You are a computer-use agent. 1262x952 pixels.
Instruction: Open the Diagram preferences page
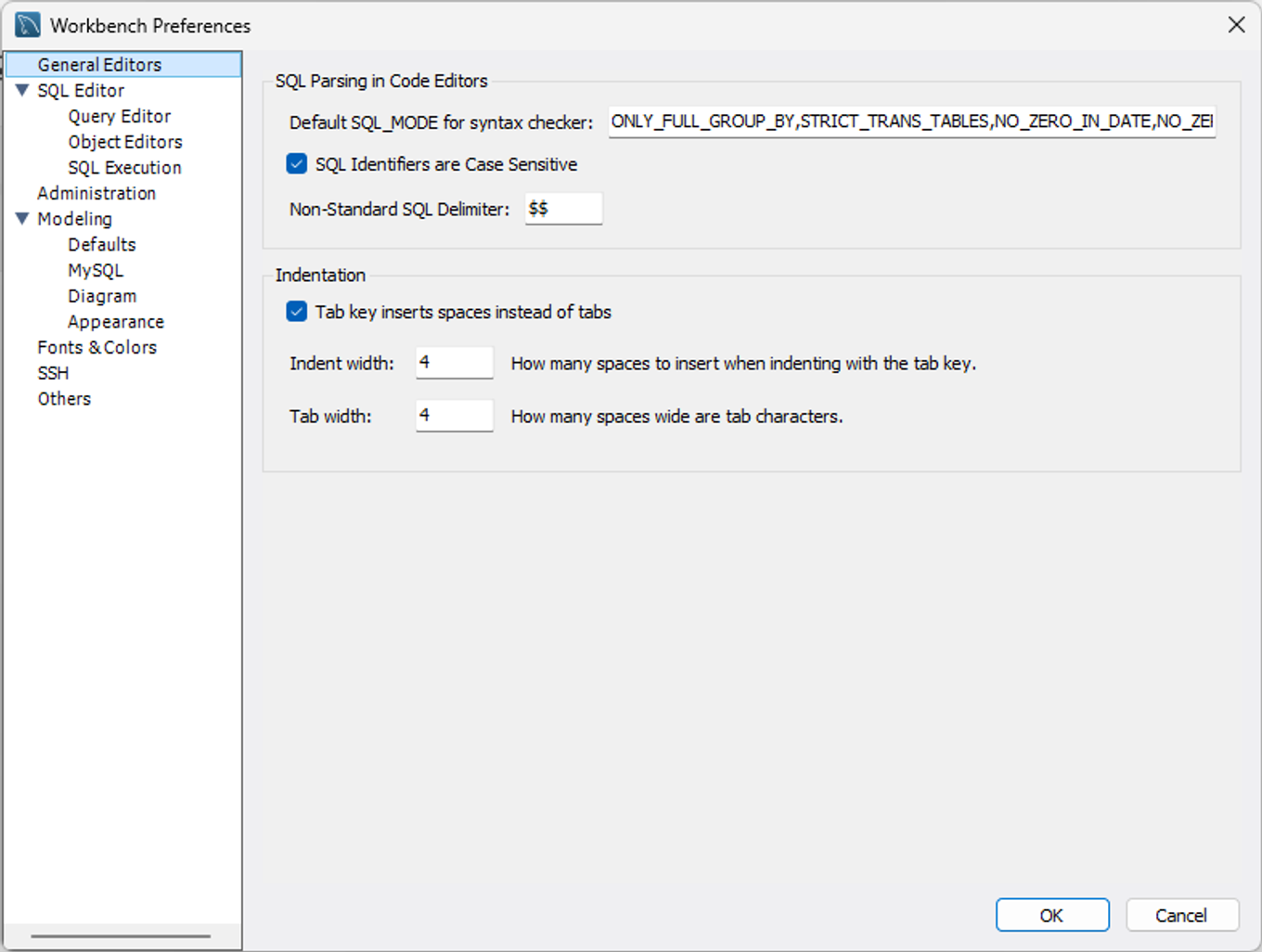pos(102,296)
